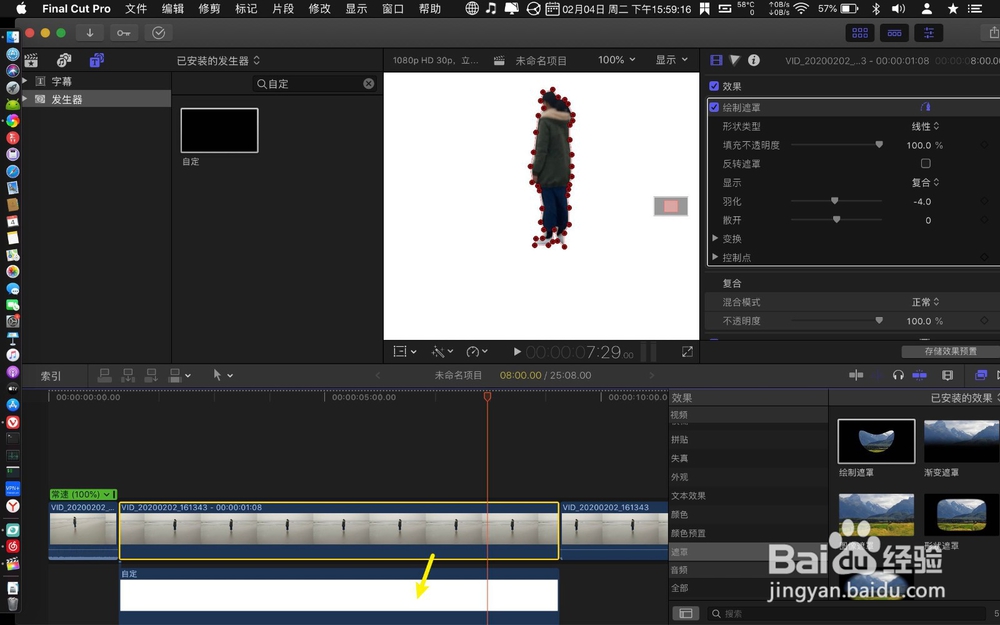The image size is (1000, 625).
Task: Click the Append clip edit button
Action: [151, 376]
